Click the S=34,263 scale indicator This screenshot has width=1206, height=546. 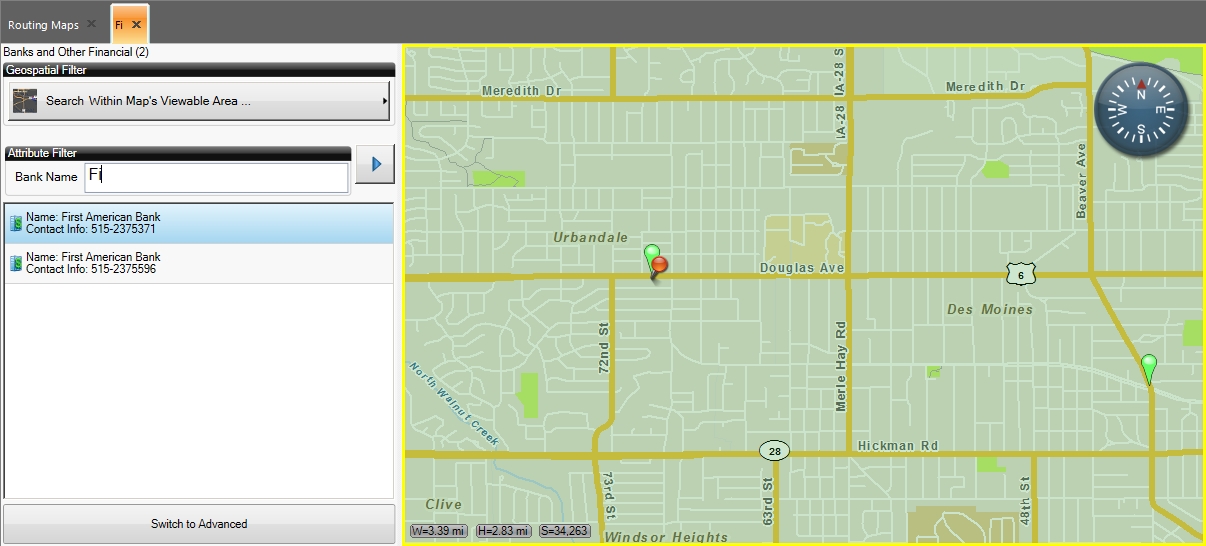click(564, 531)
